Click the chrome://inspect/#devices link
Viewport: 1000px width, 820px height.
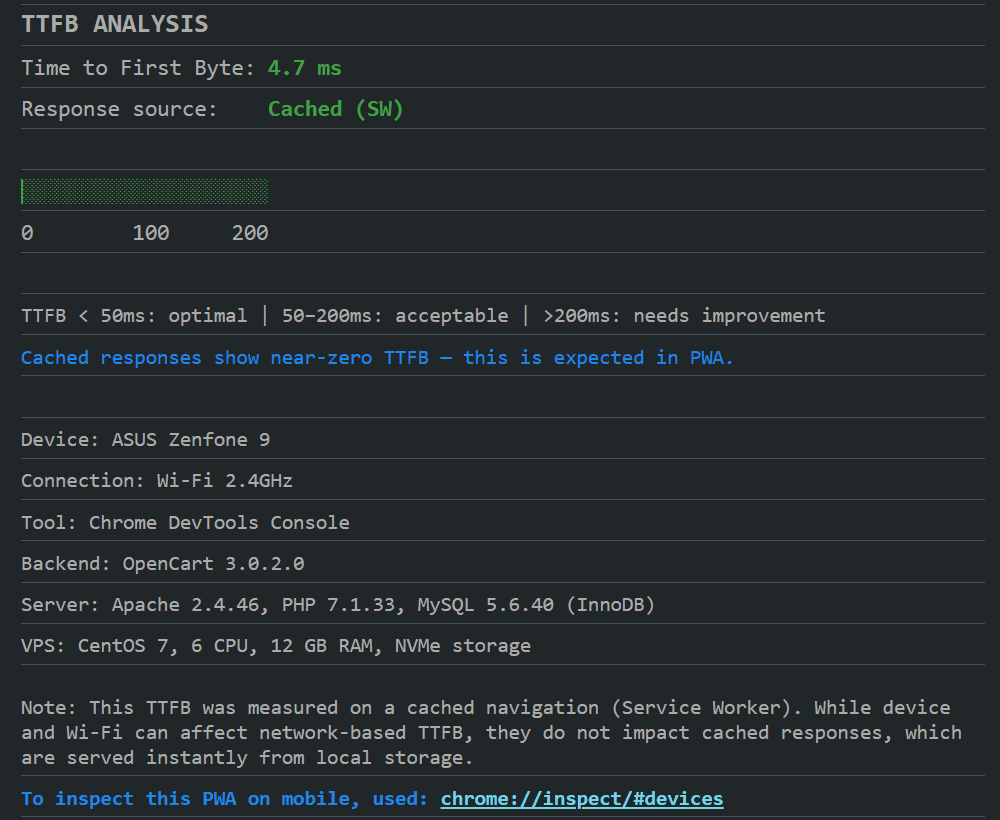point(581,799)
